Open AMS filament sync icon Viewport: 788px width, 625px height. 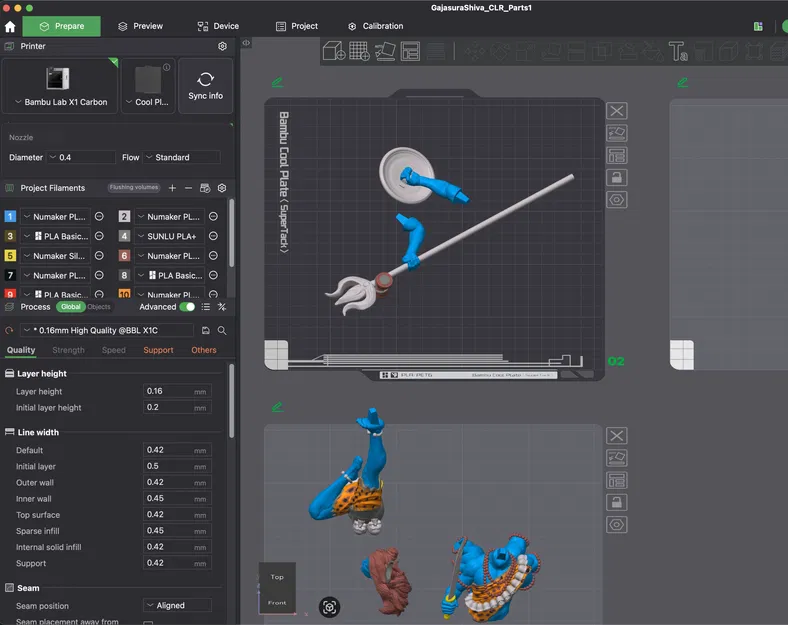click(205, 188)
